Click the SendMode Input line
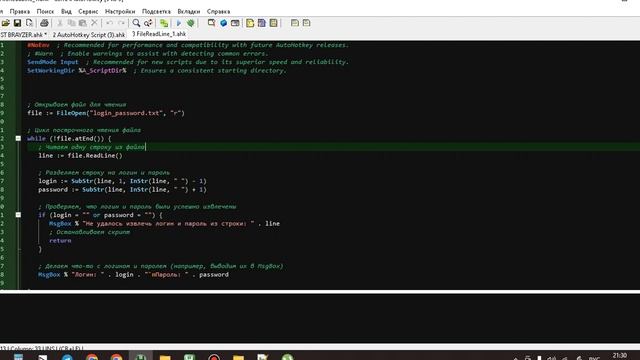640x360 pixels. [x=188, y=62]
